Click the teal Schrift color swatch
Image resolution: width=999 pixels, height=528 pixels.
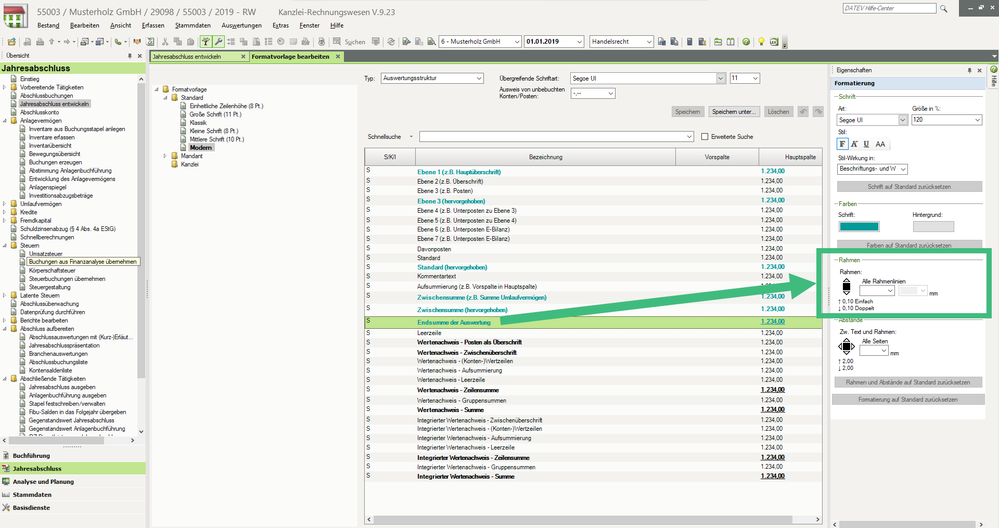pos(859,226)
